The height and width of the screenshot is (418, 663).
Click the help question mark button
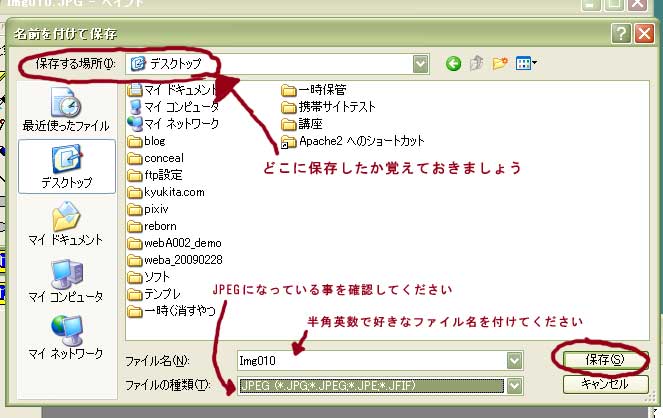(x=621, y=33)
